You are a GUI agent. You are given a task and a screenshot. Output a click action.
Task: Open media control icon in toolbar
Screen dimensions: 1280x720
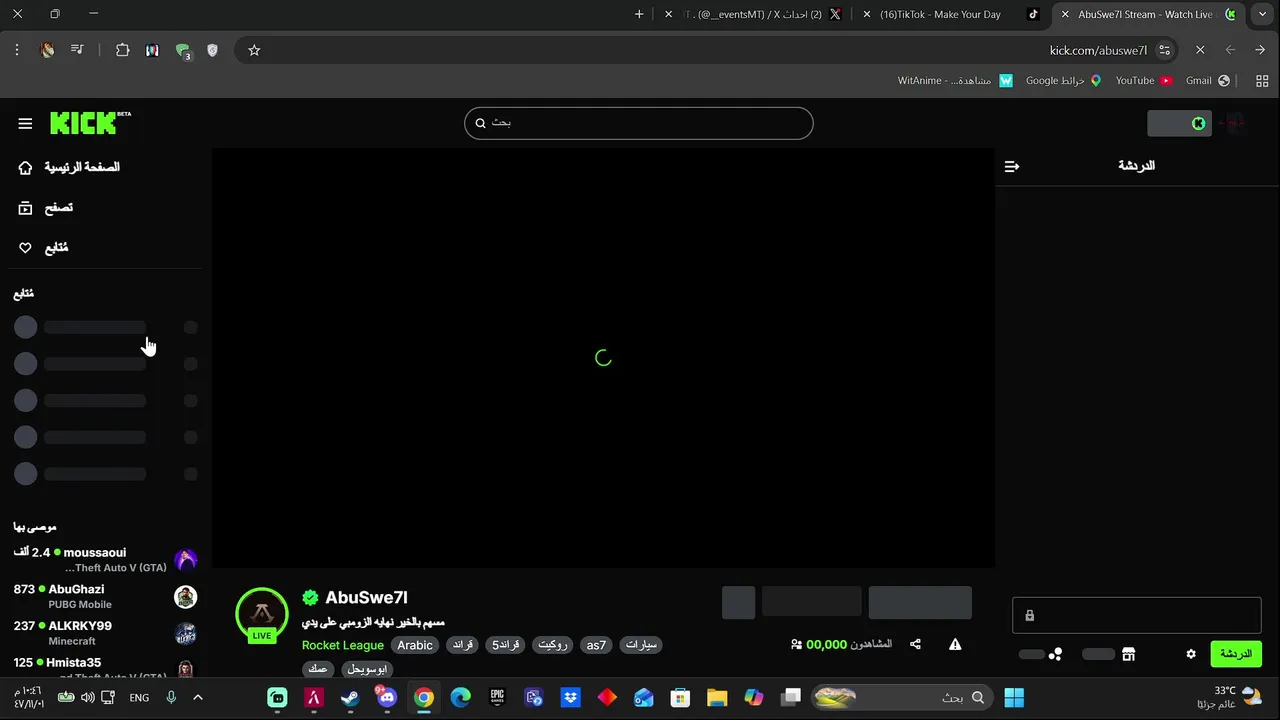pyautogui.click(x=77, y=50)
